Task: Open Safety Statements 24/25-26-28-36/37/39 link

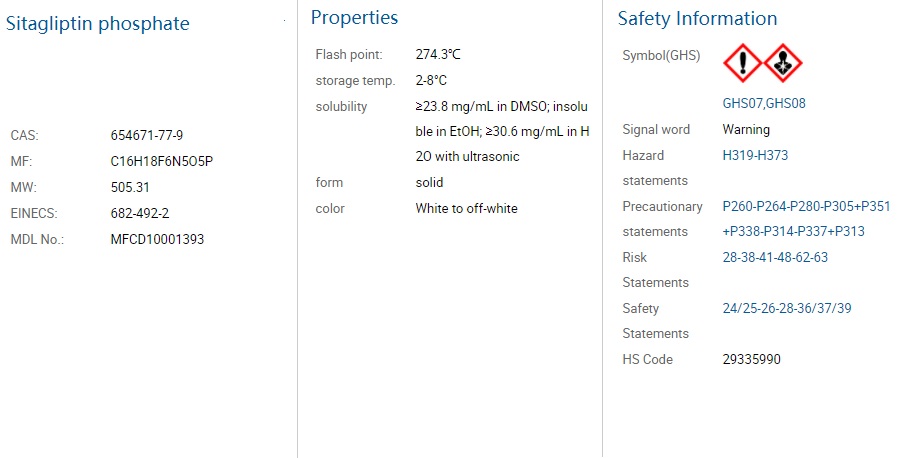Action: click(787, 308)
